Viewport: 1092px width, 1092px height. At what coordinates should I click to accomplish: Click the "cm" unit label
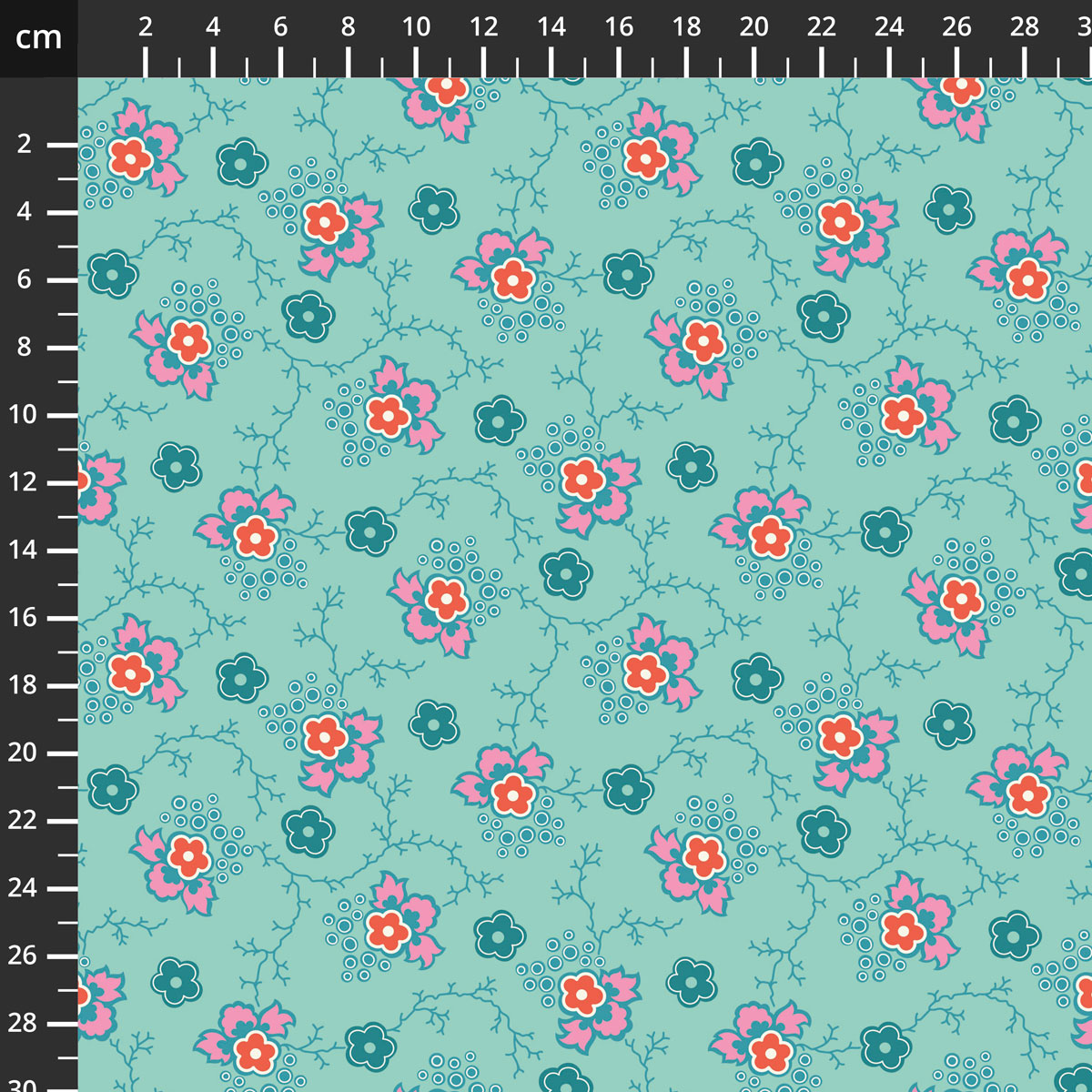[x=38, y=38]
